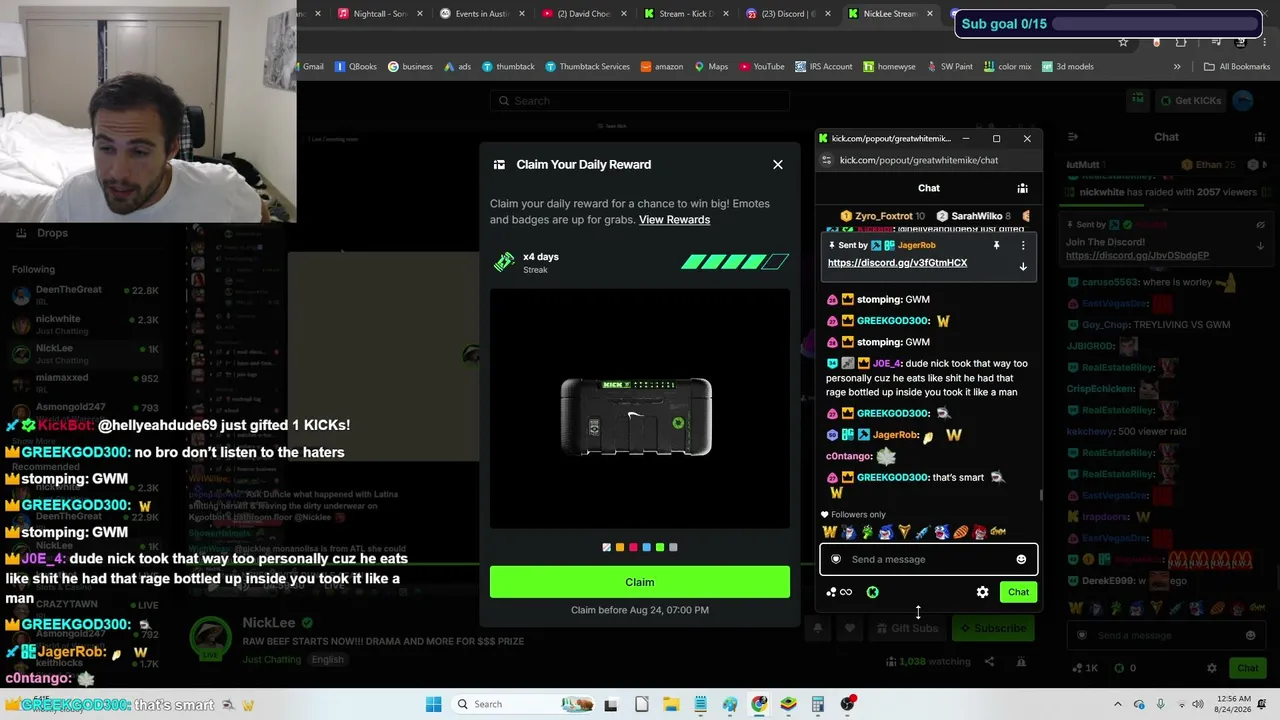
Task: Bookmark this page with the star icon
Action: coord(1123,42)
